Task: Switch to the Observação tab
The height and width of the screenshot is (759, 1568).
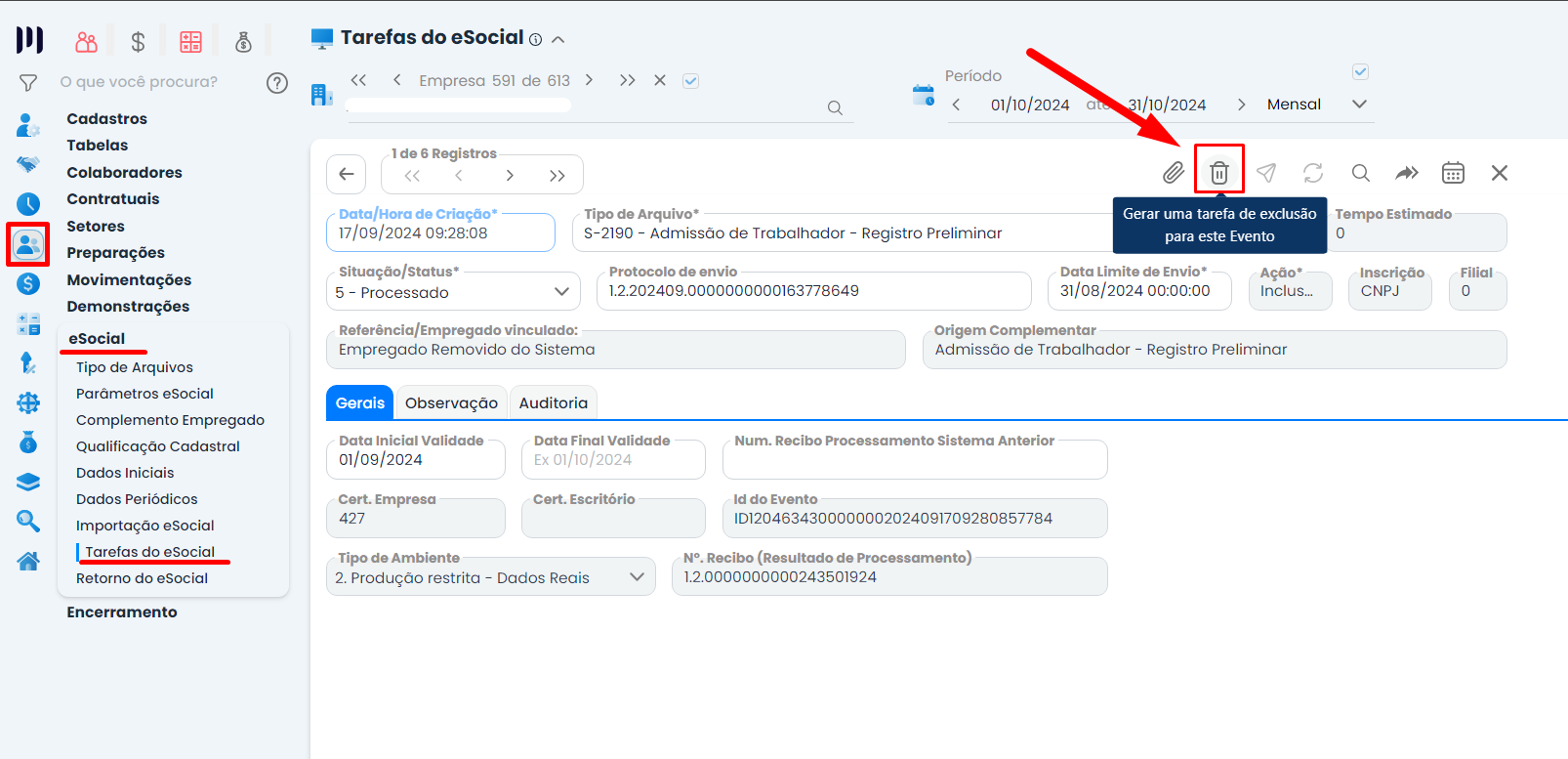Action: (x=451, y=403)
